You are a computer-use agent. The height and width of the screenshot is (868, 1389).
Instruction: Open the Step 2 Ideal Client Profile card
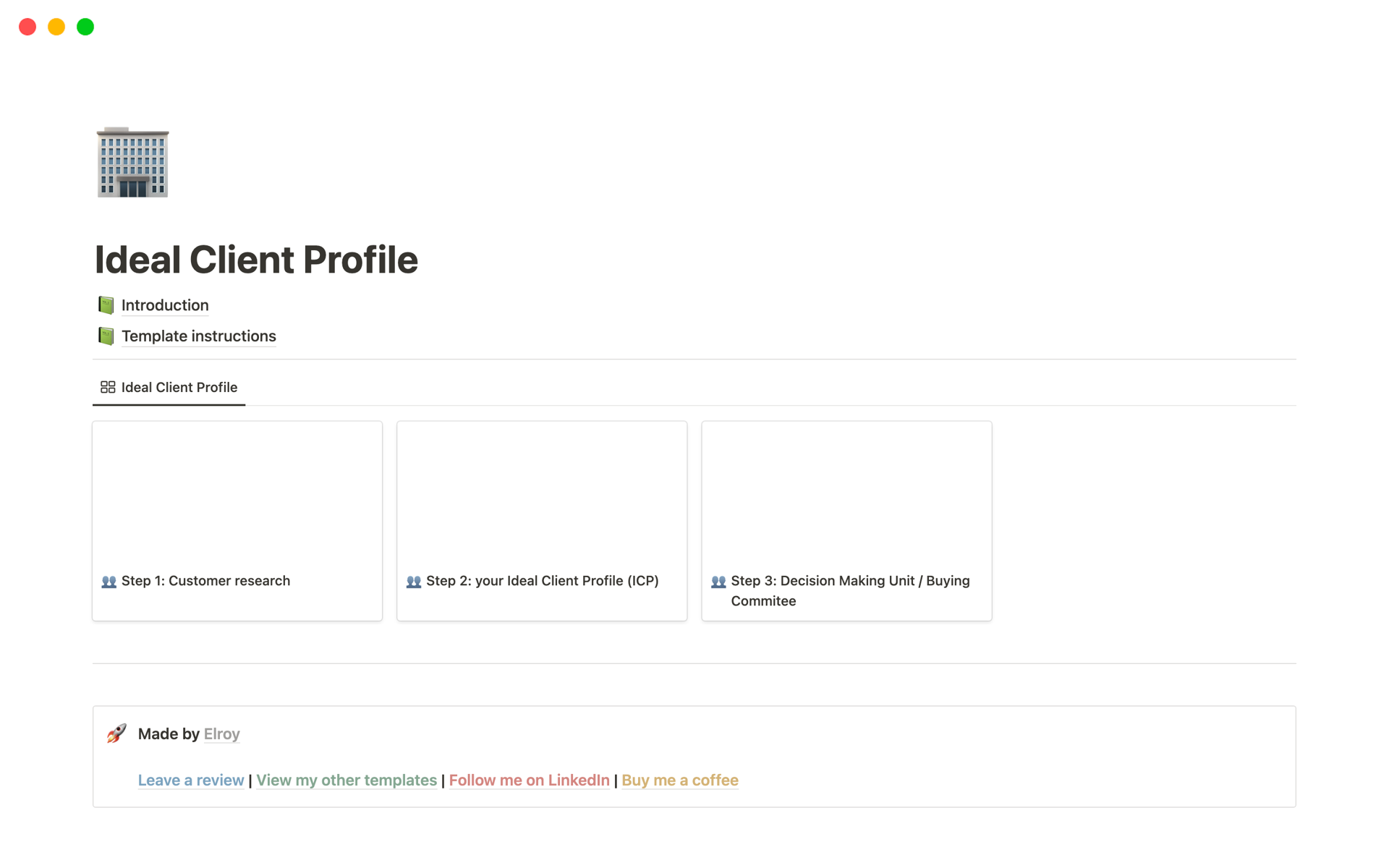pyautogui.click(x=542, y=521)
